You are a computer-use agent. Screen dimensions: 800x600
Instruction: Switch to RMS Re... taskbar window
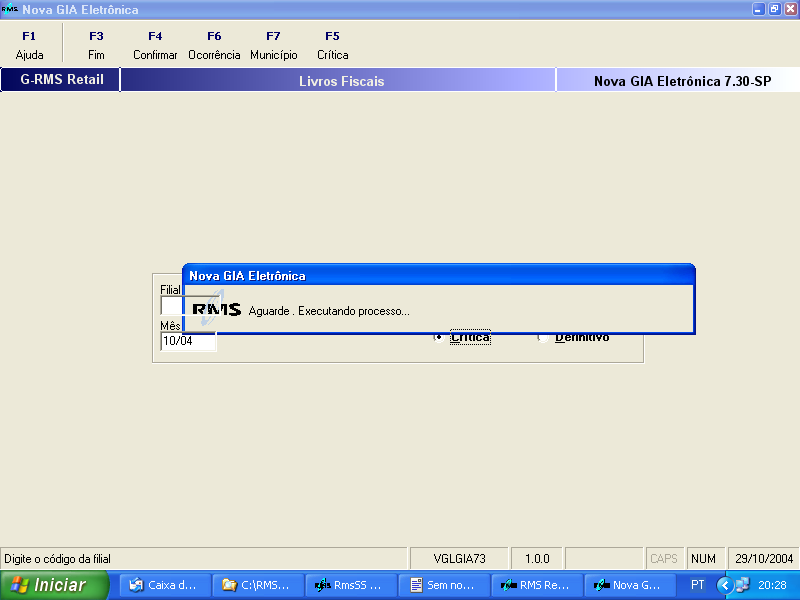coord(536,585)
